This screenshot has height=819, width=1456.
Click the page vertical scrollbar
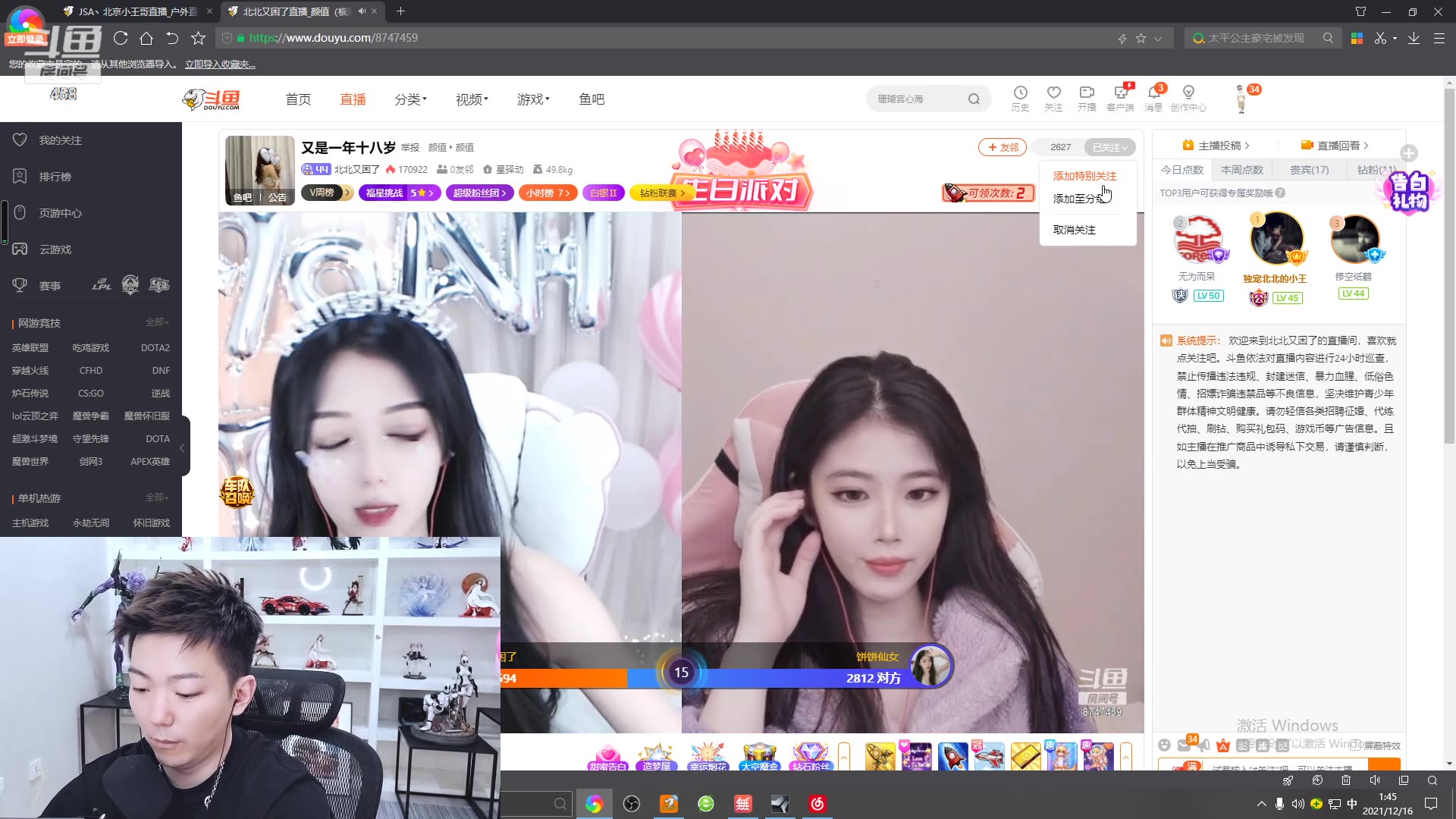1449,265
